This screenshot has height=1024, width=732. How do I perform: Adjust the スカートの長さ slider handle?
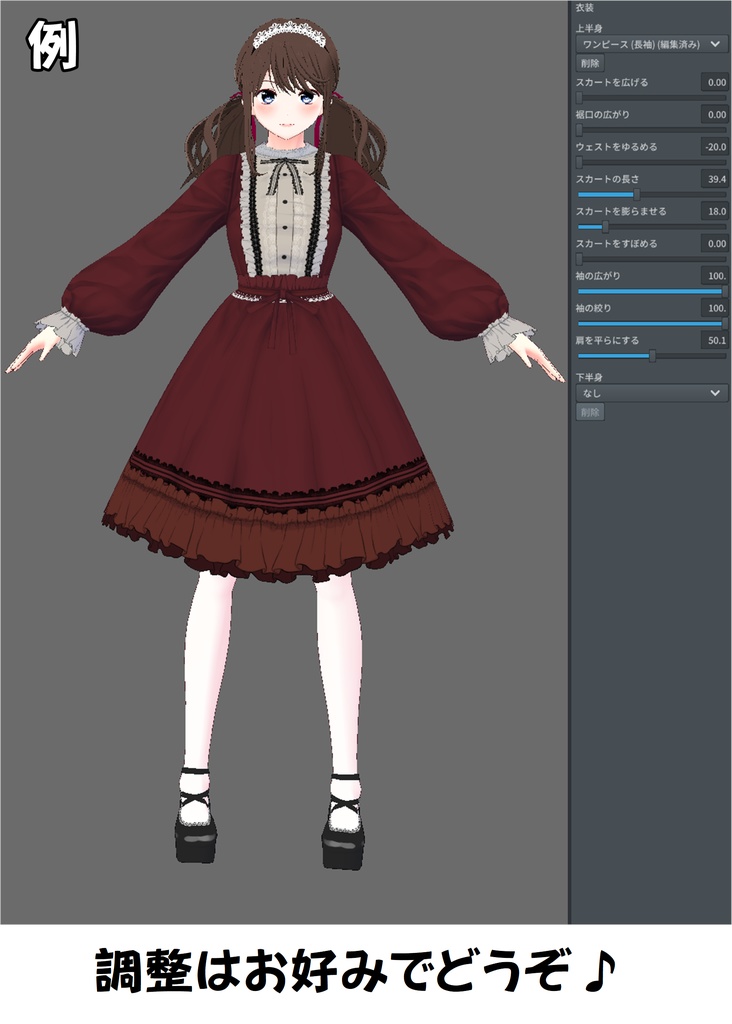click(x=636, y=195)
